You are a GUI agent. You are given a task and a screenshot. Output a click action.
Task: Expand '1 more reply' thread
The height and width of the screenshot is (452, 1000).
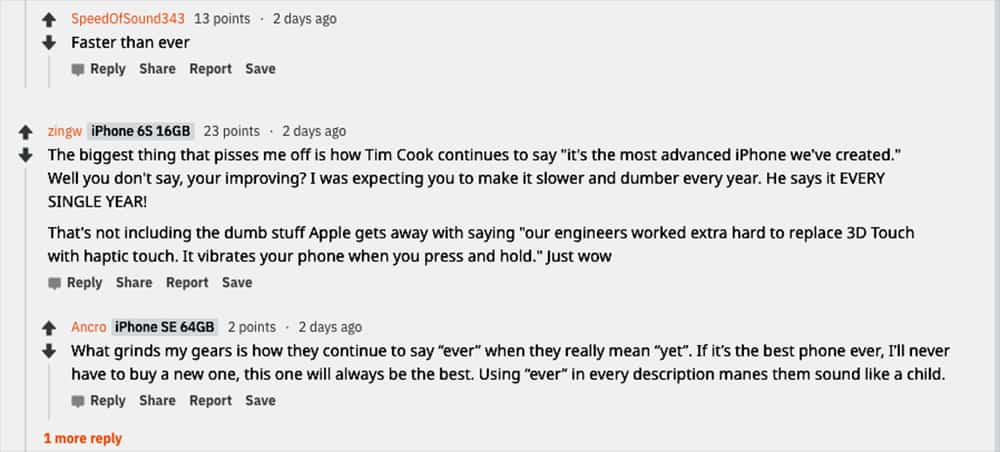click(82, 438)
